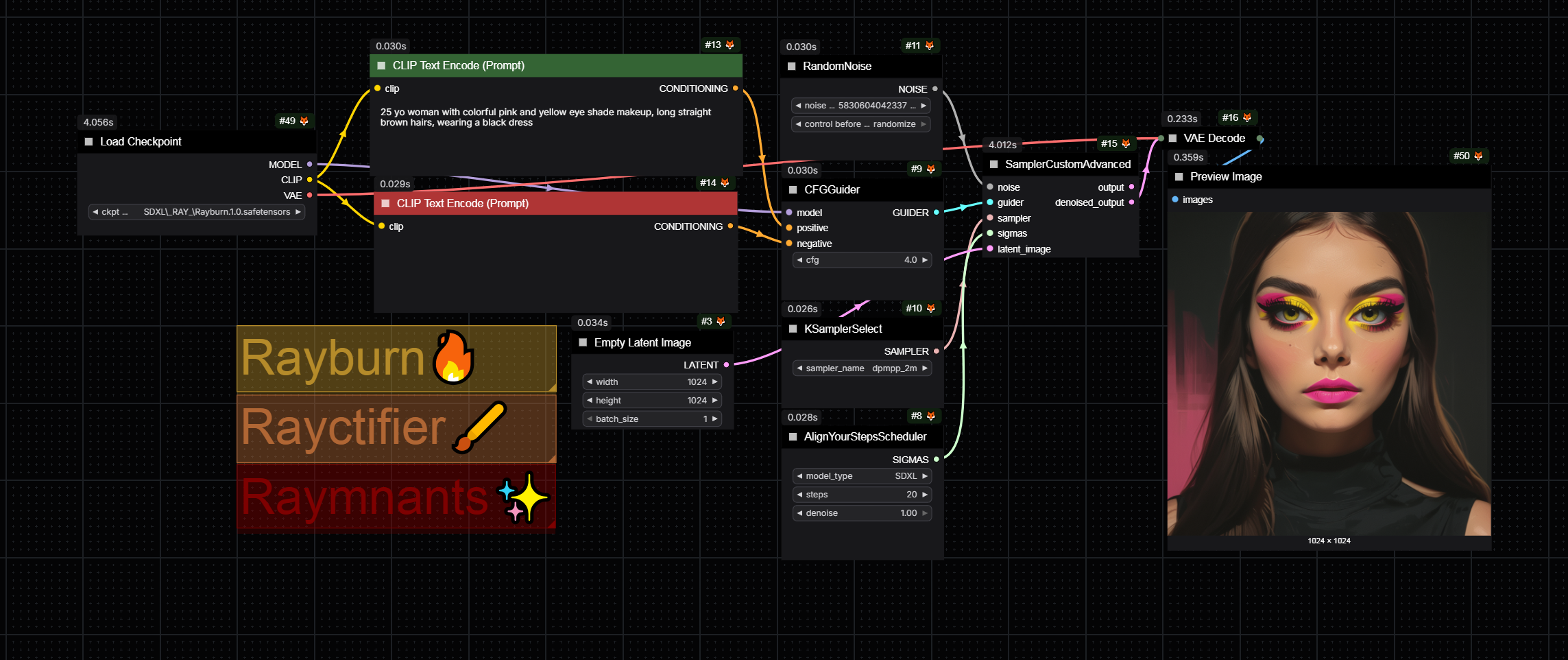This screenshot has width=1568, height=660.
Task: Click the fox badge on Preview Image node
Action: (x=1479, y=156)
